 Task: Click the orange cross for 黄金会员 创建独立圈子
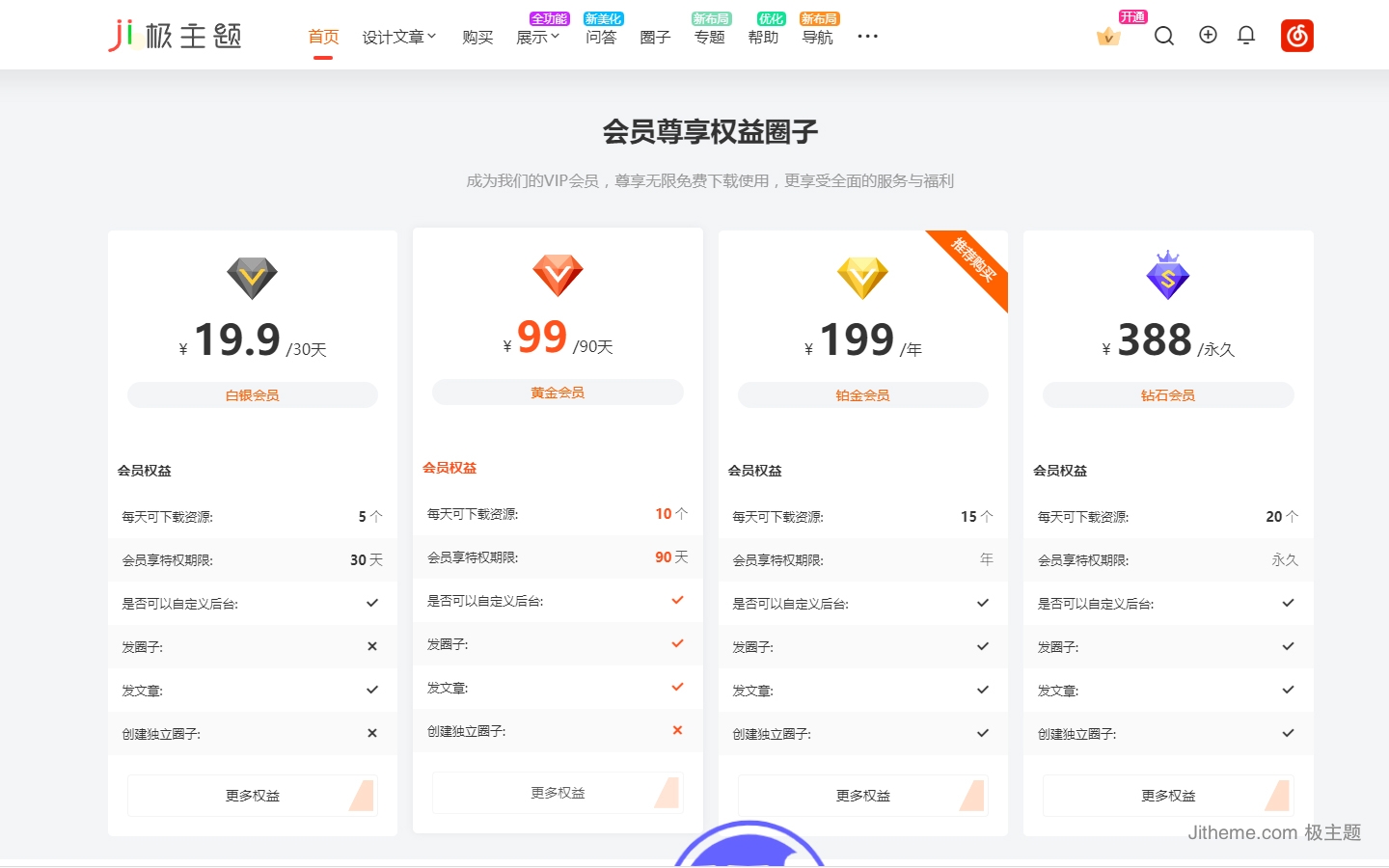(x=677, y=730)
